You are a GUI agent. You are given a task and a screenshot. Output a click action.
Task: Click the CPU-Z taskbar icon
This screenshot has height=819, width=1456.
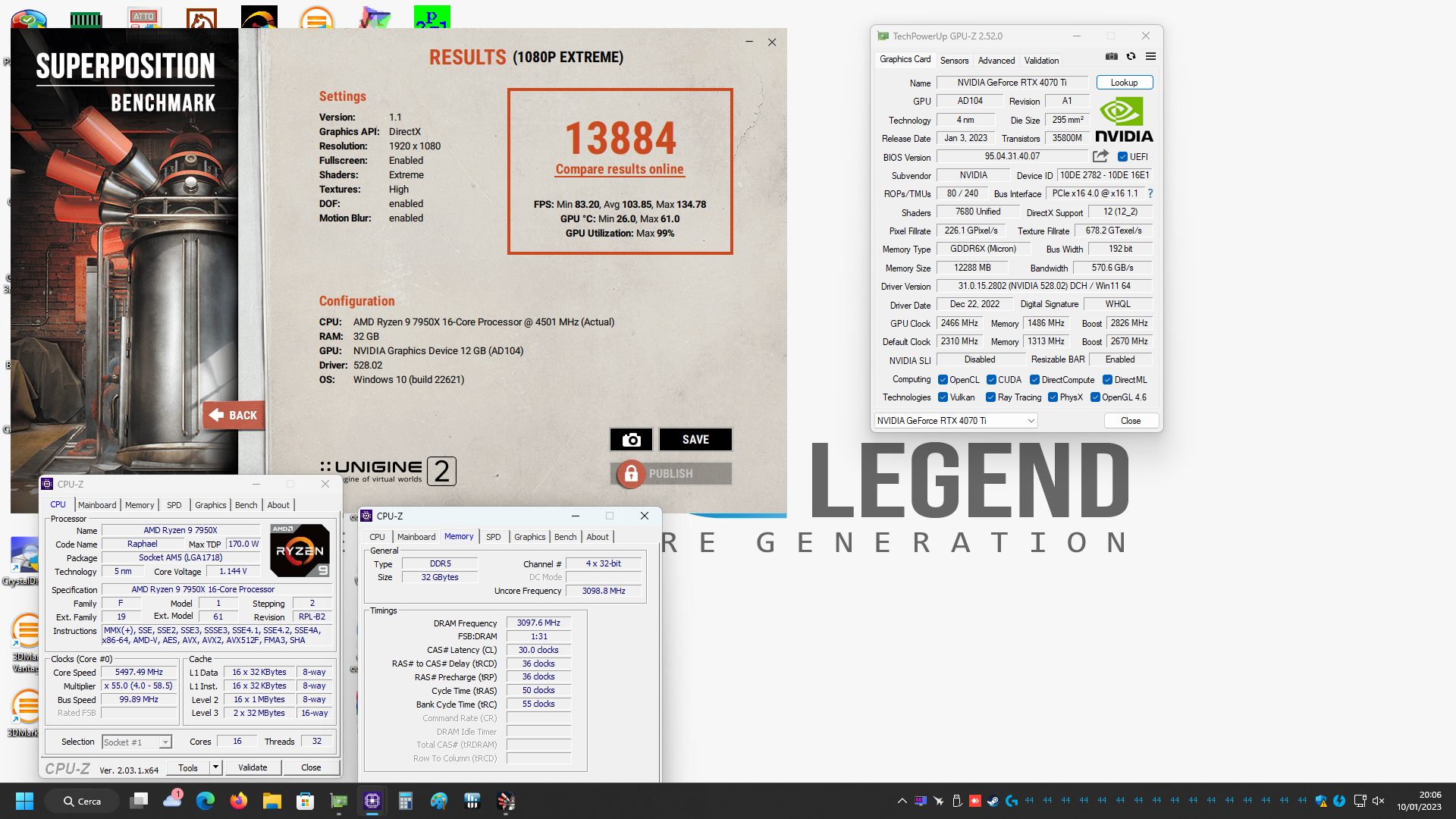click(x=372, y=801)
